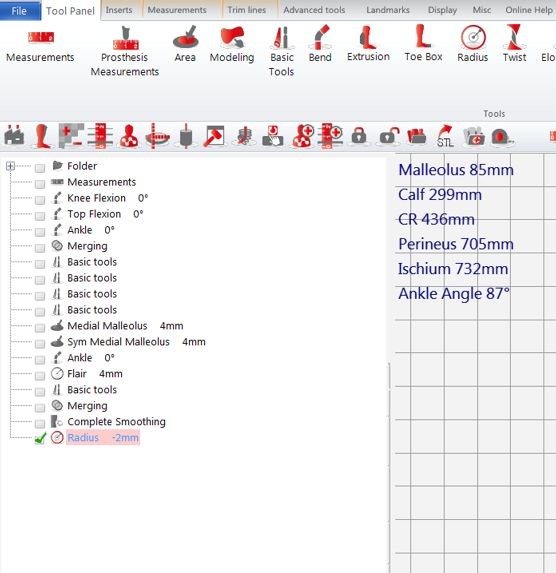Screen dimensions: 556x573
Task: Select the Flair 4mm tree item
Action: (x=95, y=374)
